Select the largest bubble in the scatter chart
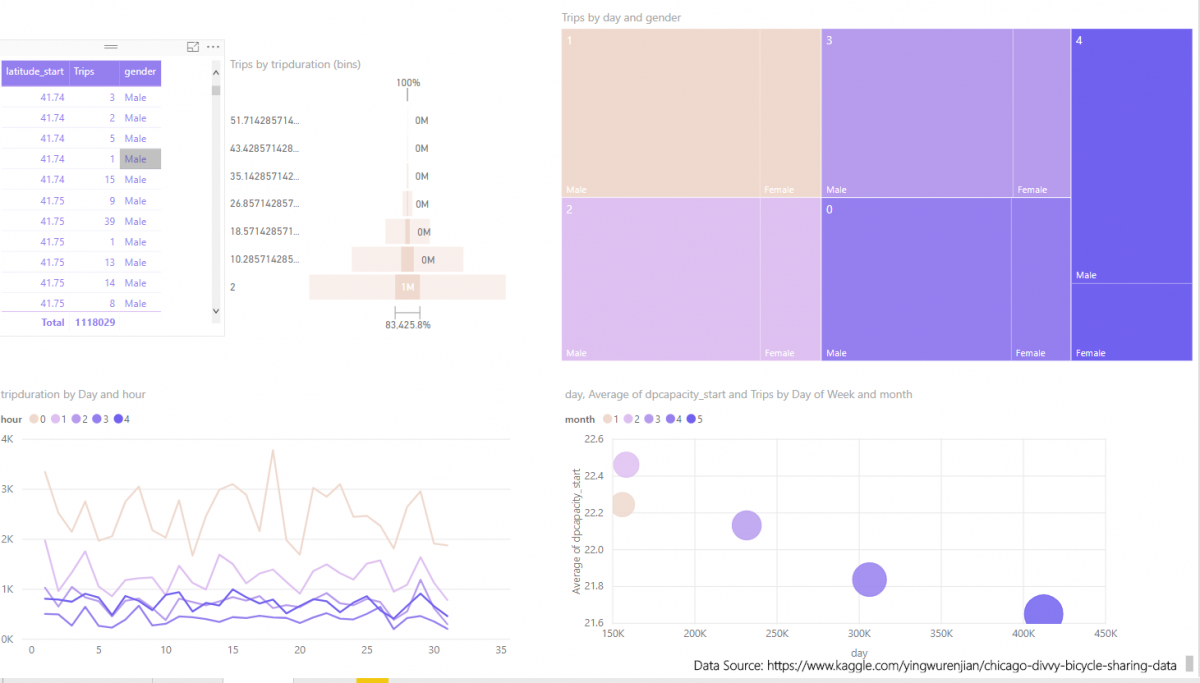The width and height of the screenshot is (1200, 683). (x=1044, y=611)
